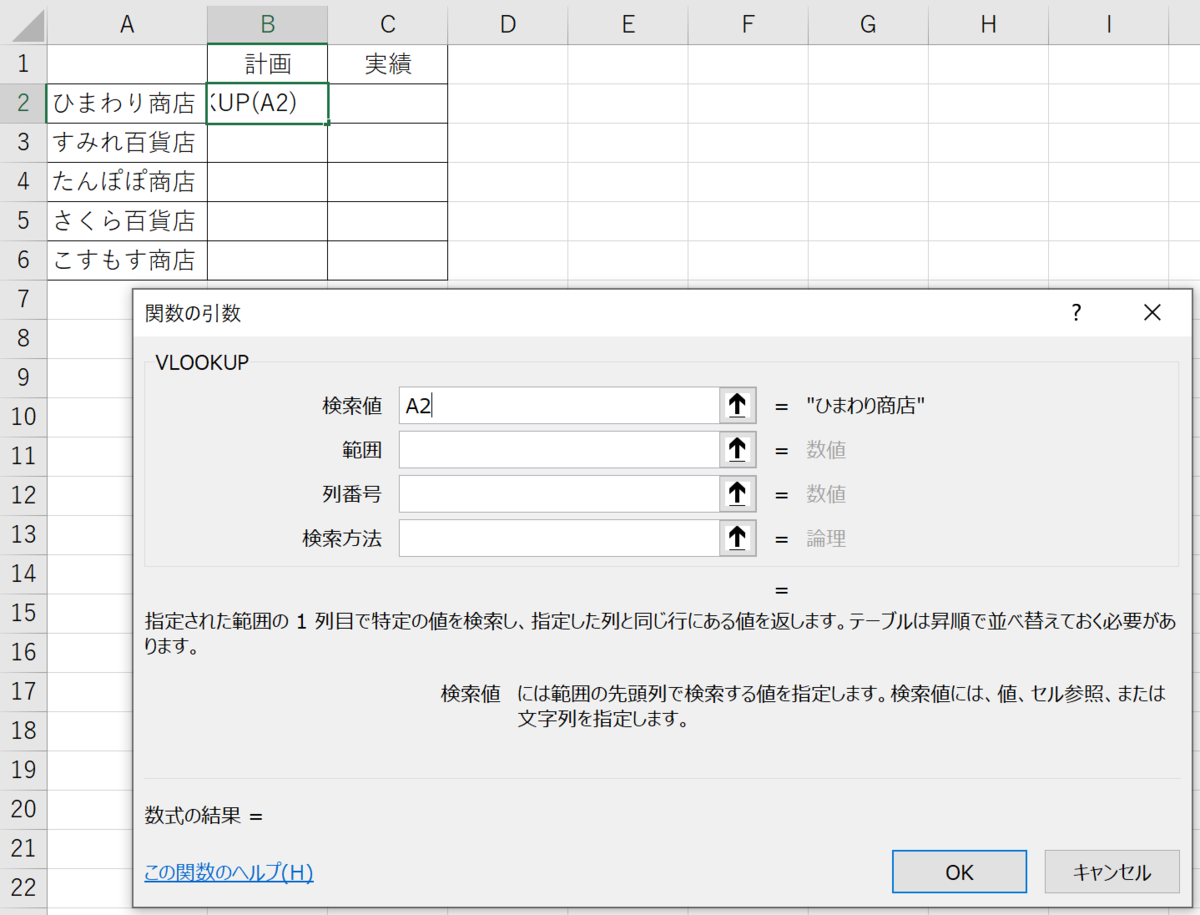Select the cell containing すみれ百貨店
This screenshot has width=1200, height=915.
coord(127,142)
